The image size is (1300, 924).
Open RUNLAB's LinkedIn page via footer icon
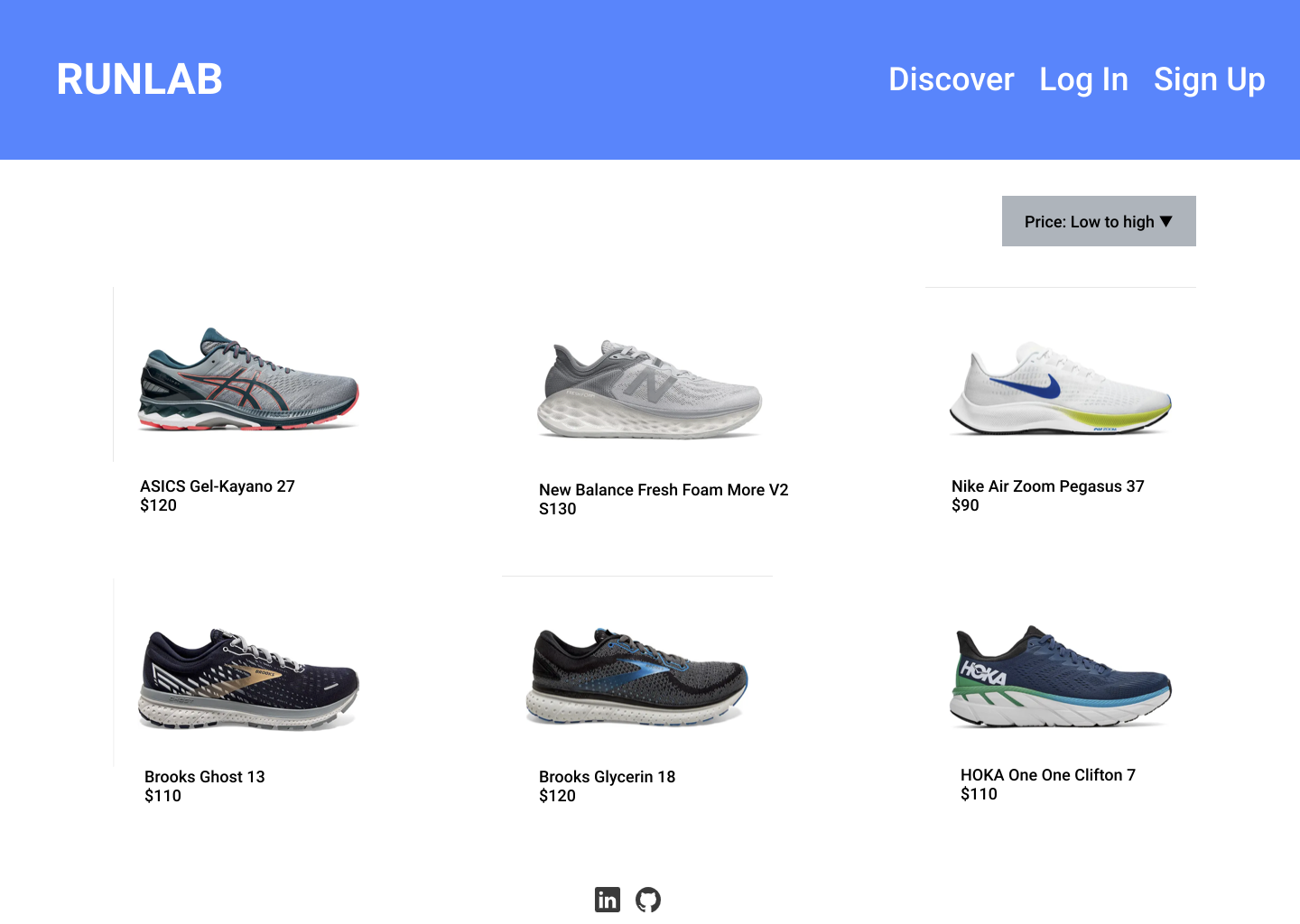pyautogui.click(x=607, y=899)
